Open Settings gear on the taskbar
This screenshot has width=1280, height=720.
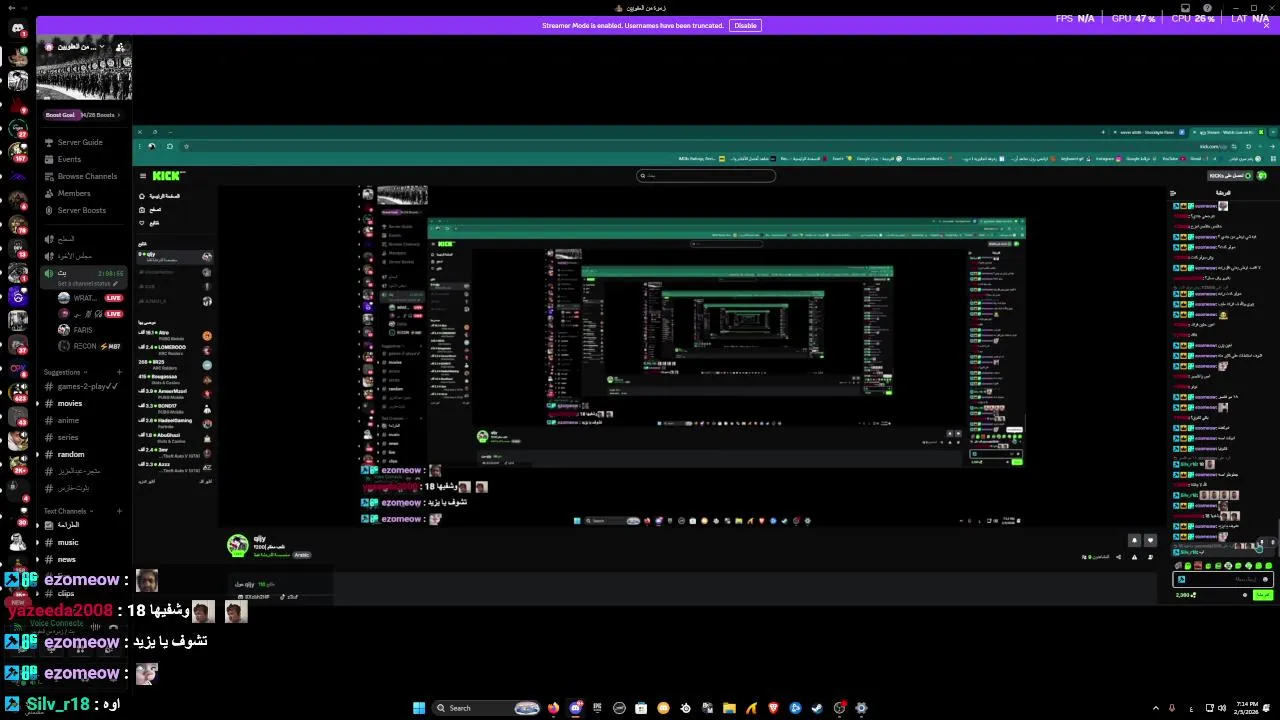coord(861,708)
